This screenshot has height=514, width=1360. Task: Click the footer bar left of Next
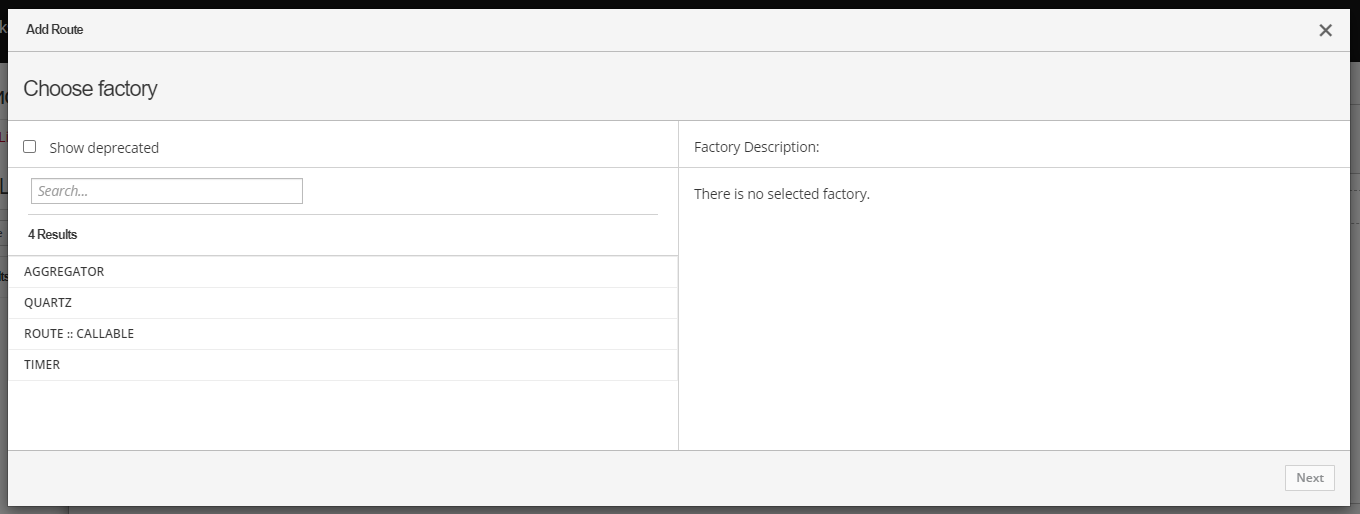tap(640, 478)
